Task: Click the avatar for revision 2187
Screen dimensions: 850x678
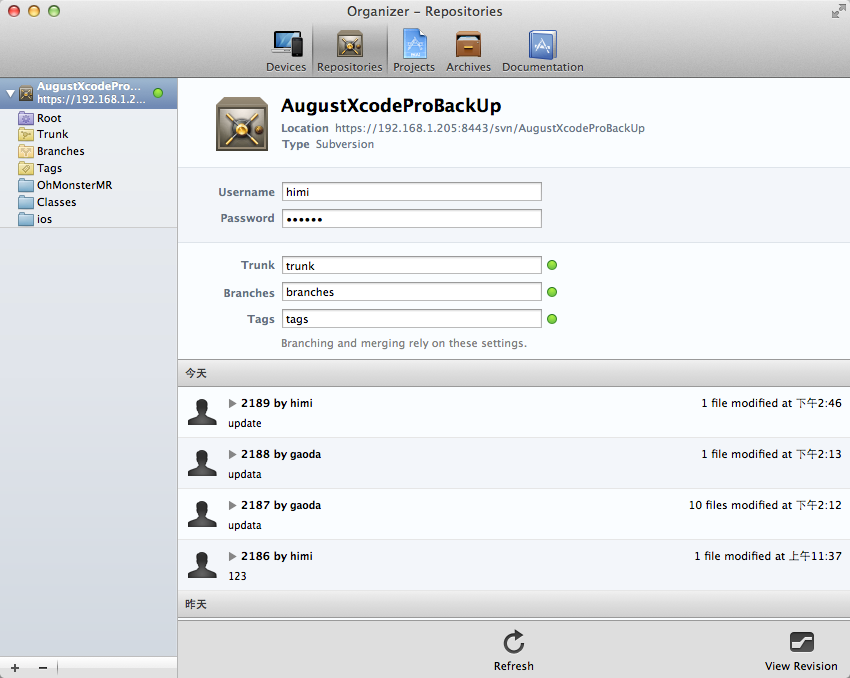Action: [202, 514]
